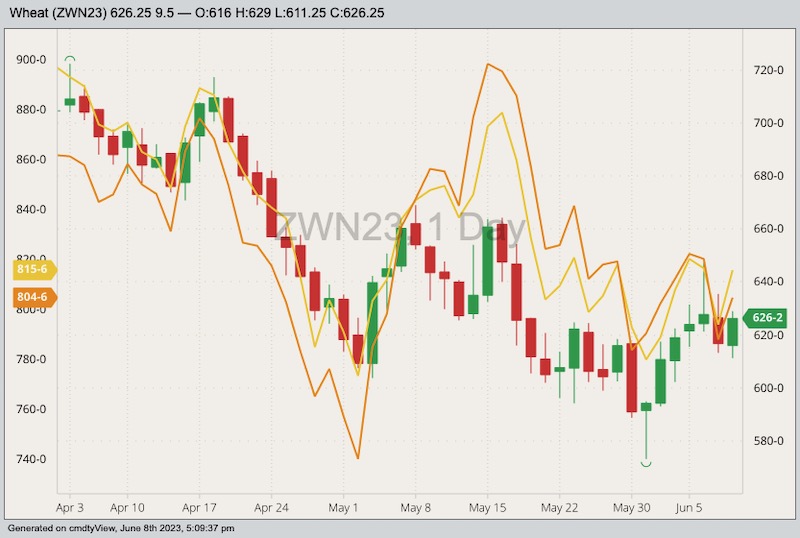Click the chart title 'Wheat (ZWN23) 626.25 9.5'
The height and width of the screenshot is (538, 800).
pyautogui.click(x=92, y=13)
